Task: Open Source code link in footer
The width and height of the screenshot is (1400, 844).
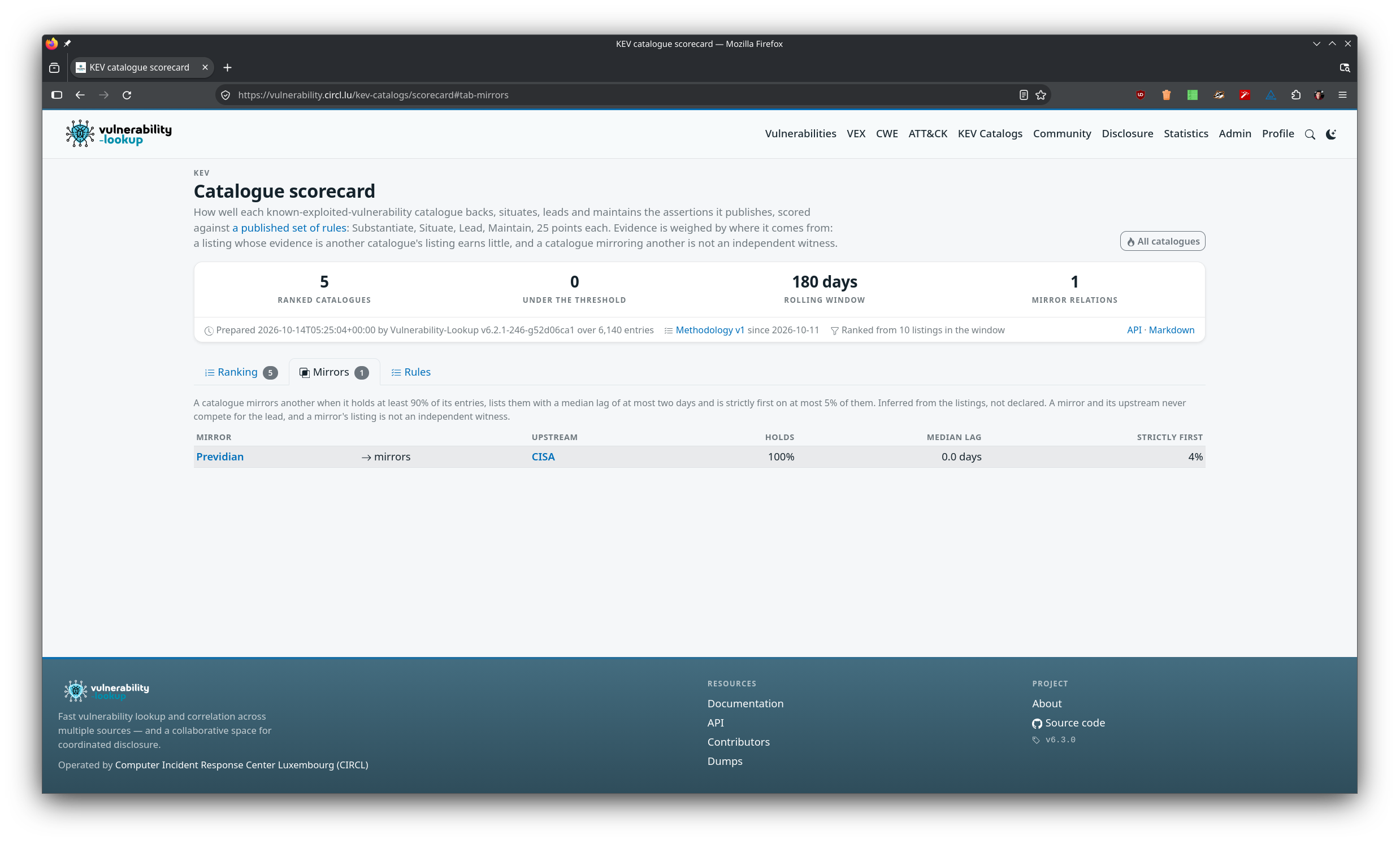Action: click(1068, 723)
